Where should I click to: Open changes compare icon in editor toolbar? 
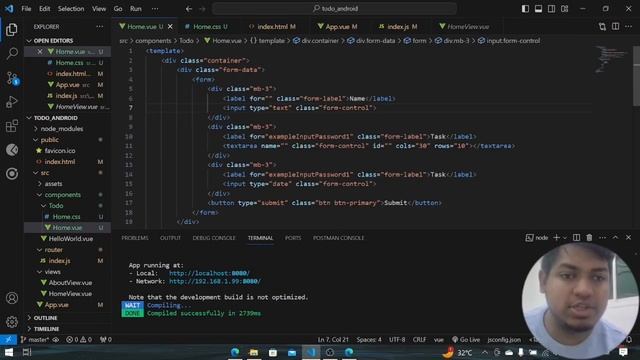pos(602,27)
